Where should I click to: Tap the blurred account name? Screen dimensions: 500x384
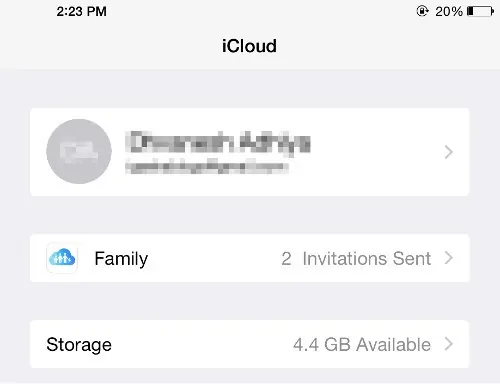point(218,142)
